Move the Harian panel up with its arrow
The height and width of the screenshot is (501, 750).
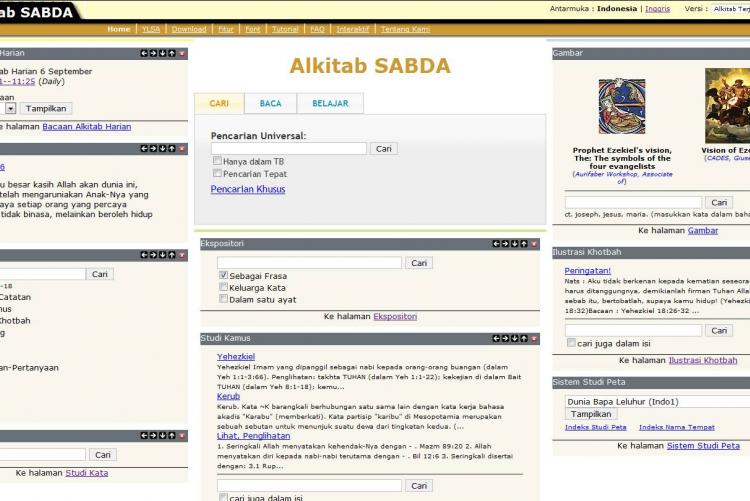(x=172, y=53)
